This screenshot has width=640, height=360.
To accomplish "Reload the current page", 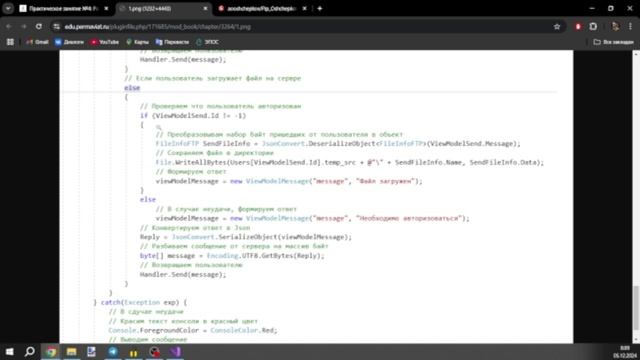I will point(39,27).
